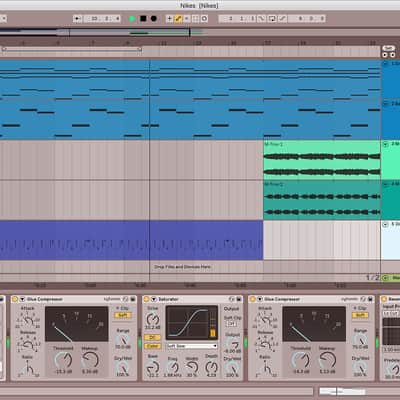Turn off the Glue Compressor before Saturator
Viewport: 400px width, 400px height.
click(15, 299)
